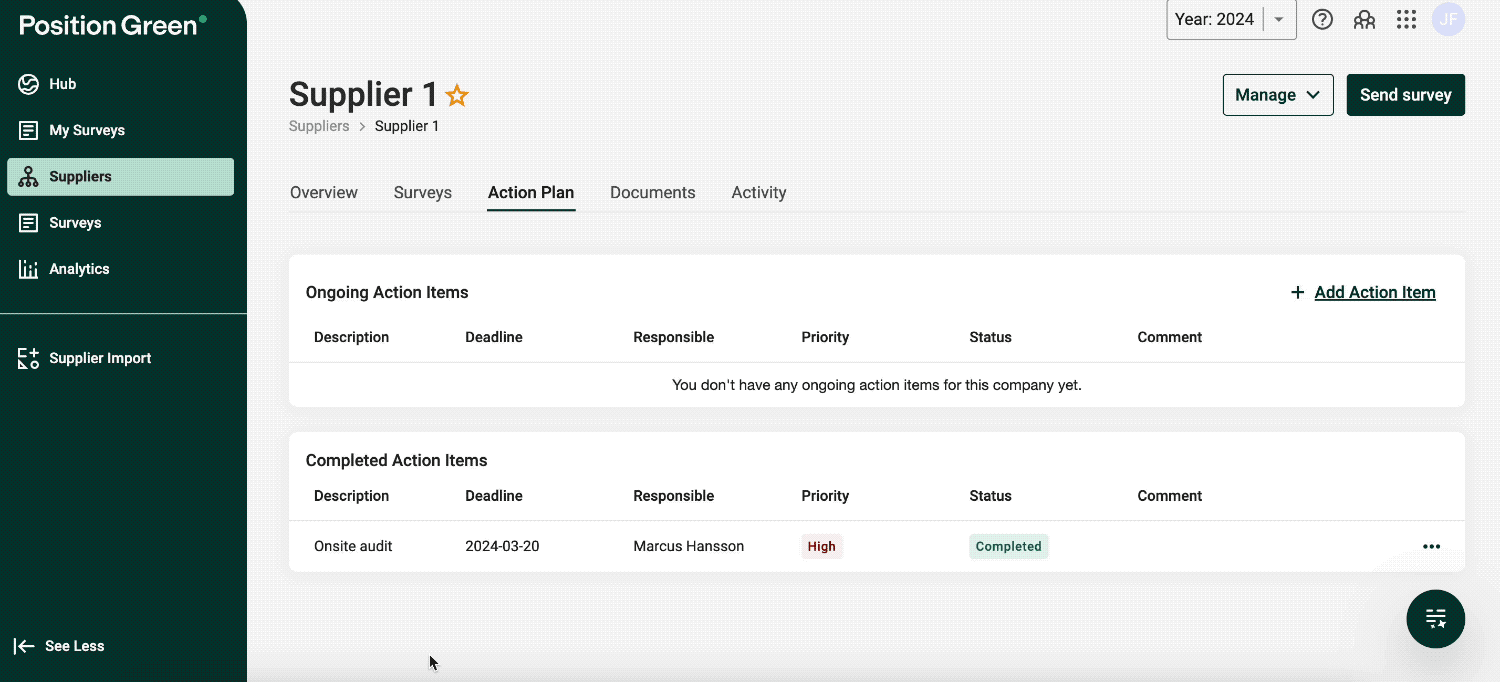Switch to the Overview tab
1500x682 pixels.
click(x=323, y=193)
